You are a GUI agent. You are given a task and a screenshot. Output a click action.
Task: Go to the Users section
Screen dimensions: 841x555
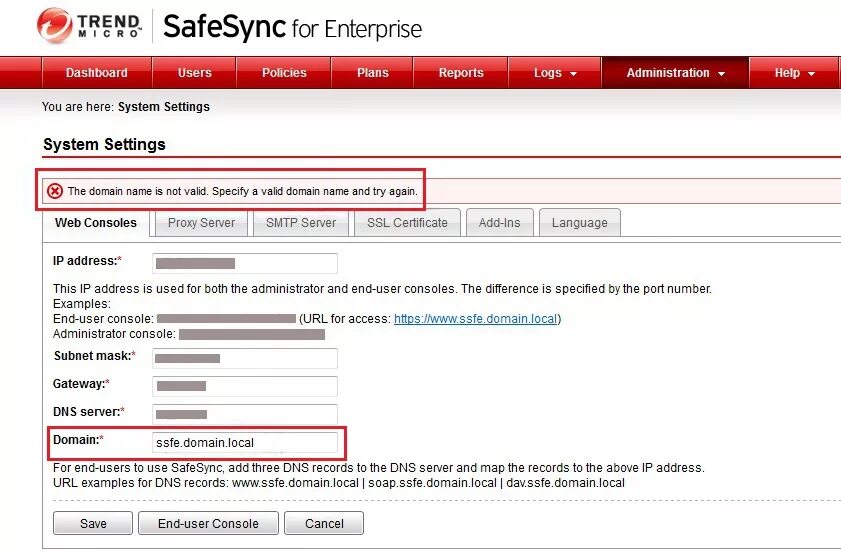click(195, 72)
